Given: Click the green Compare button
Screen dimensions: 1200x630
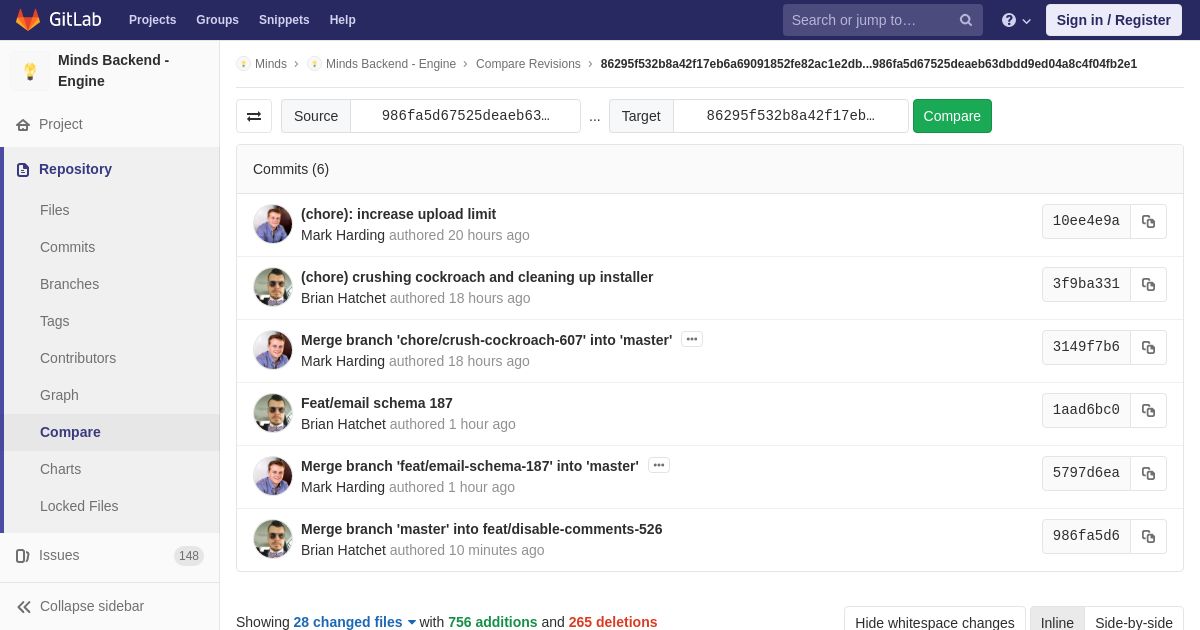Looking at the screenshot, I should pos(952,116).
